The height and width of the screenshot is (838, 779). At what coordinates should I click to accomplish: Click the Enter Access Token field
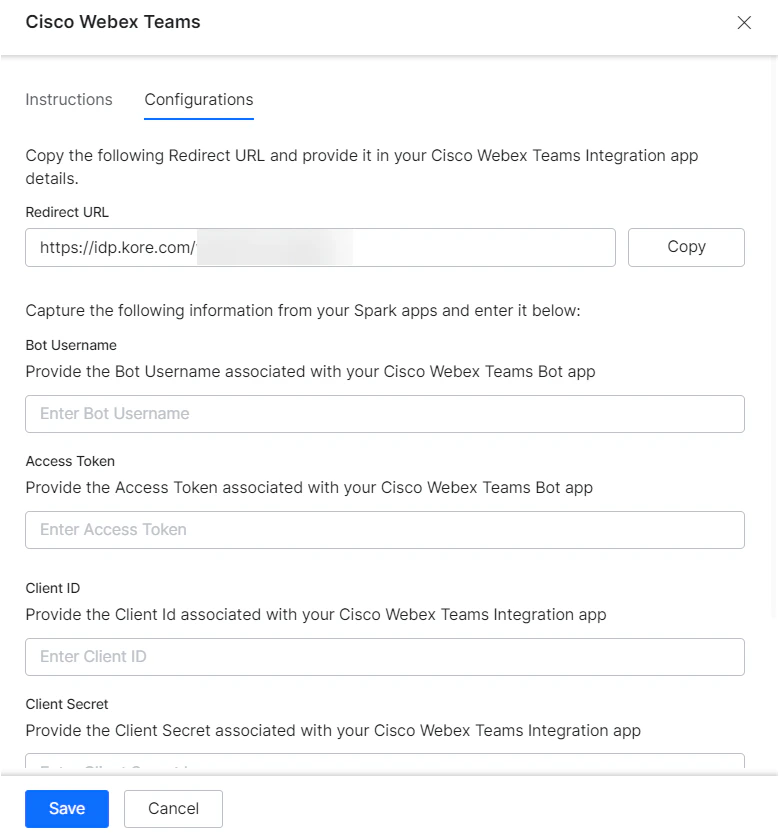[x=385, y=530]
